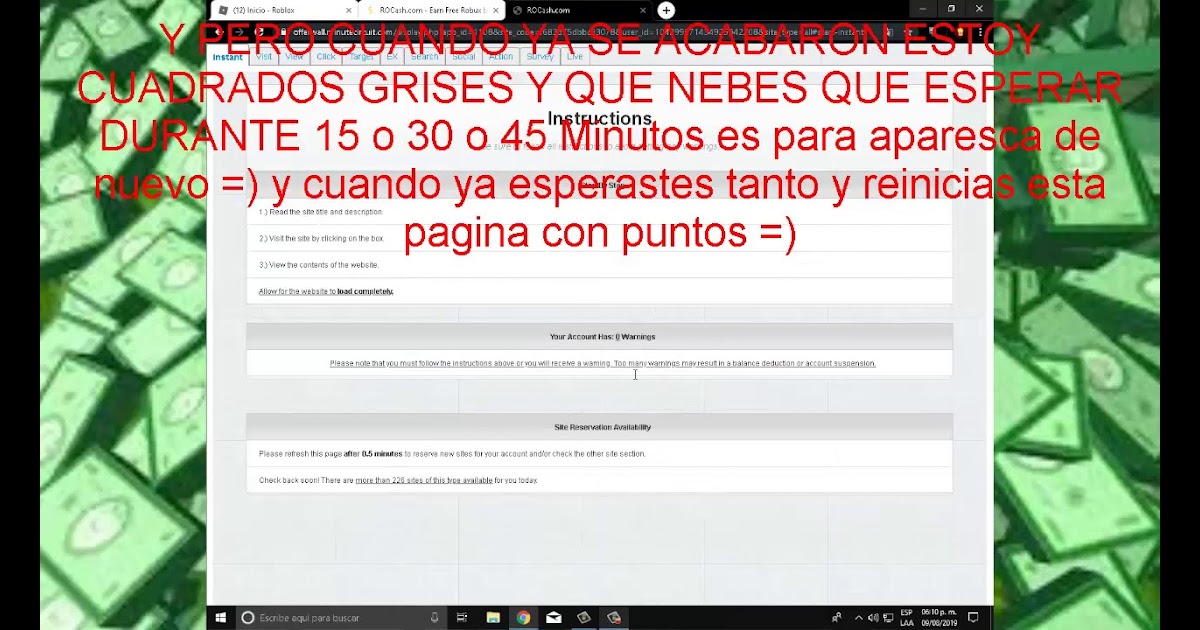Open the Click offer tab
Screen dimensions: 1200x630
tap(326, 57)
